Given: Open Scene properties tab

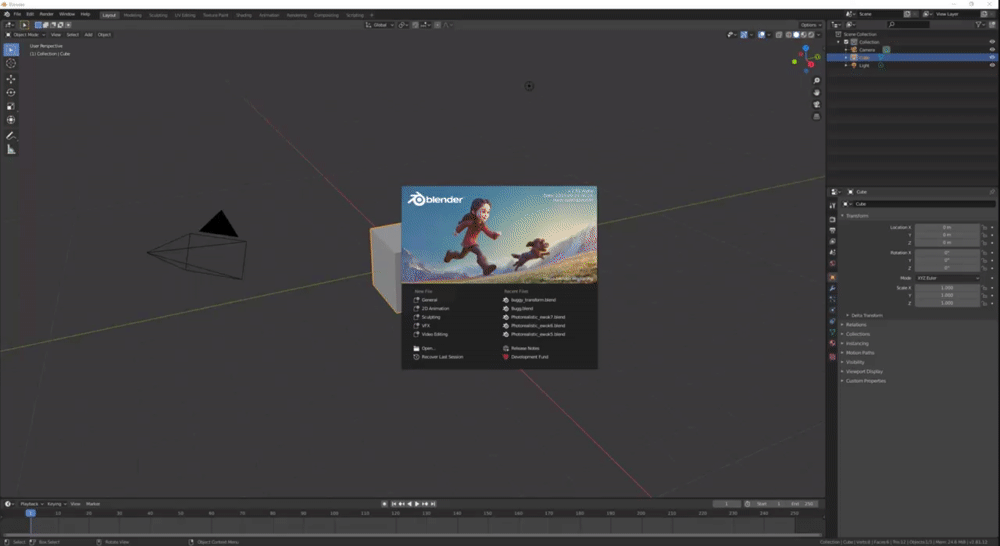Looking at the screenshot, I should pyautogui.click(x=832, y=252).
